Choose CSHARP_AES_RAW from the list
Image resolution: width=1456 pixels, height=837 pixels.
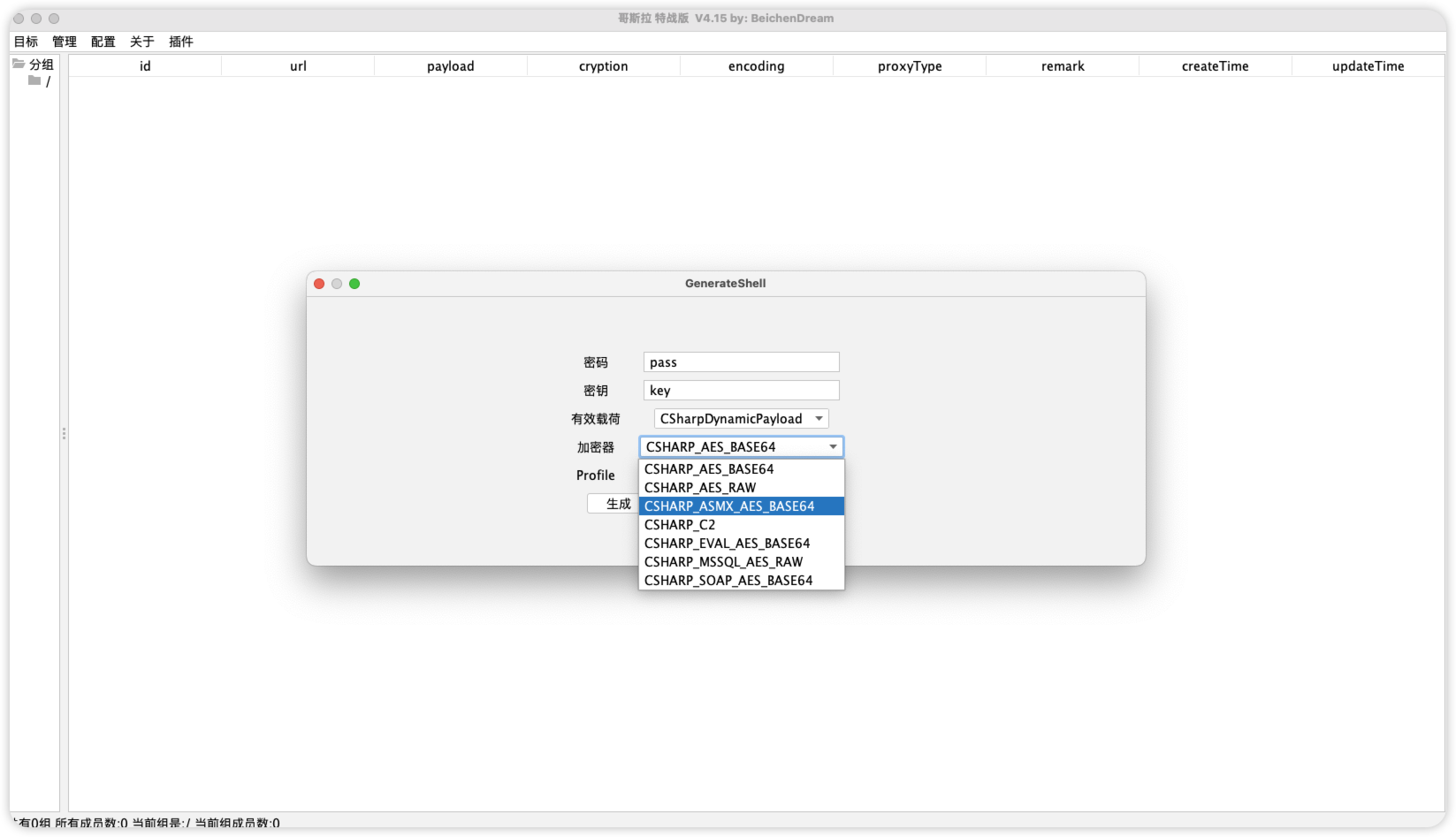700,488
